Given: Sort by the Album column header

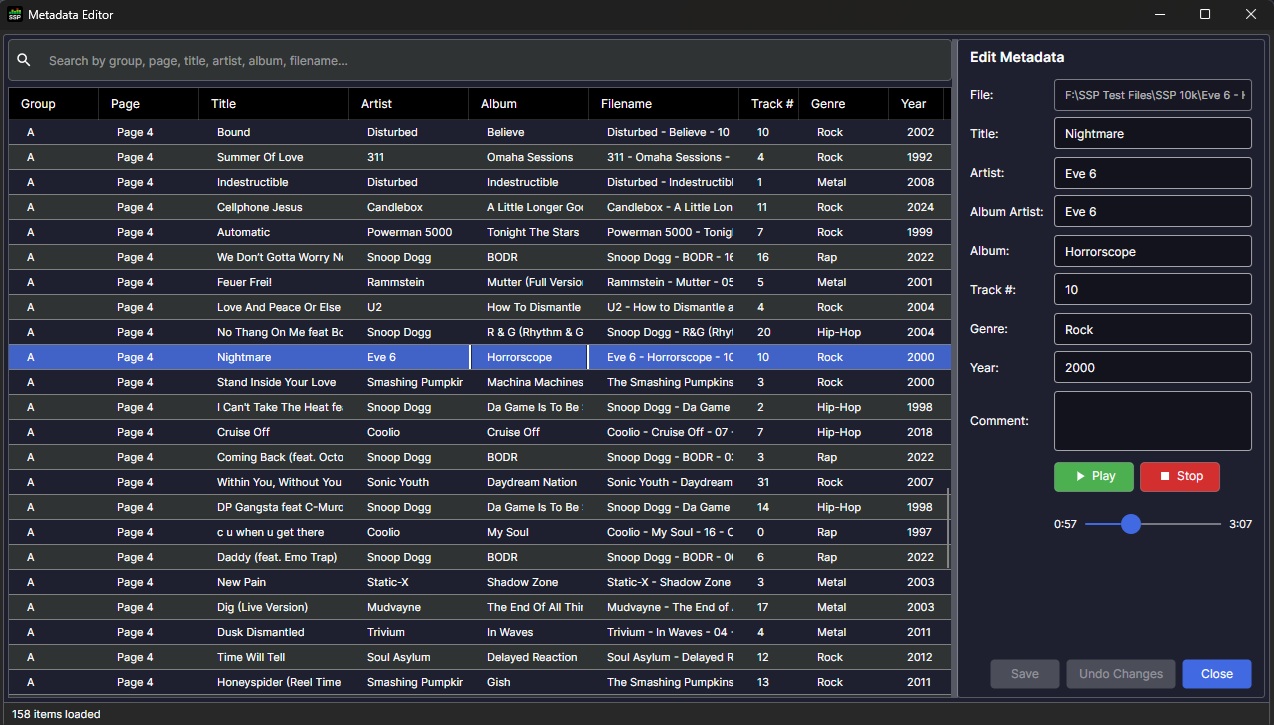Looking at the screenshot, I should coord(529,103).
